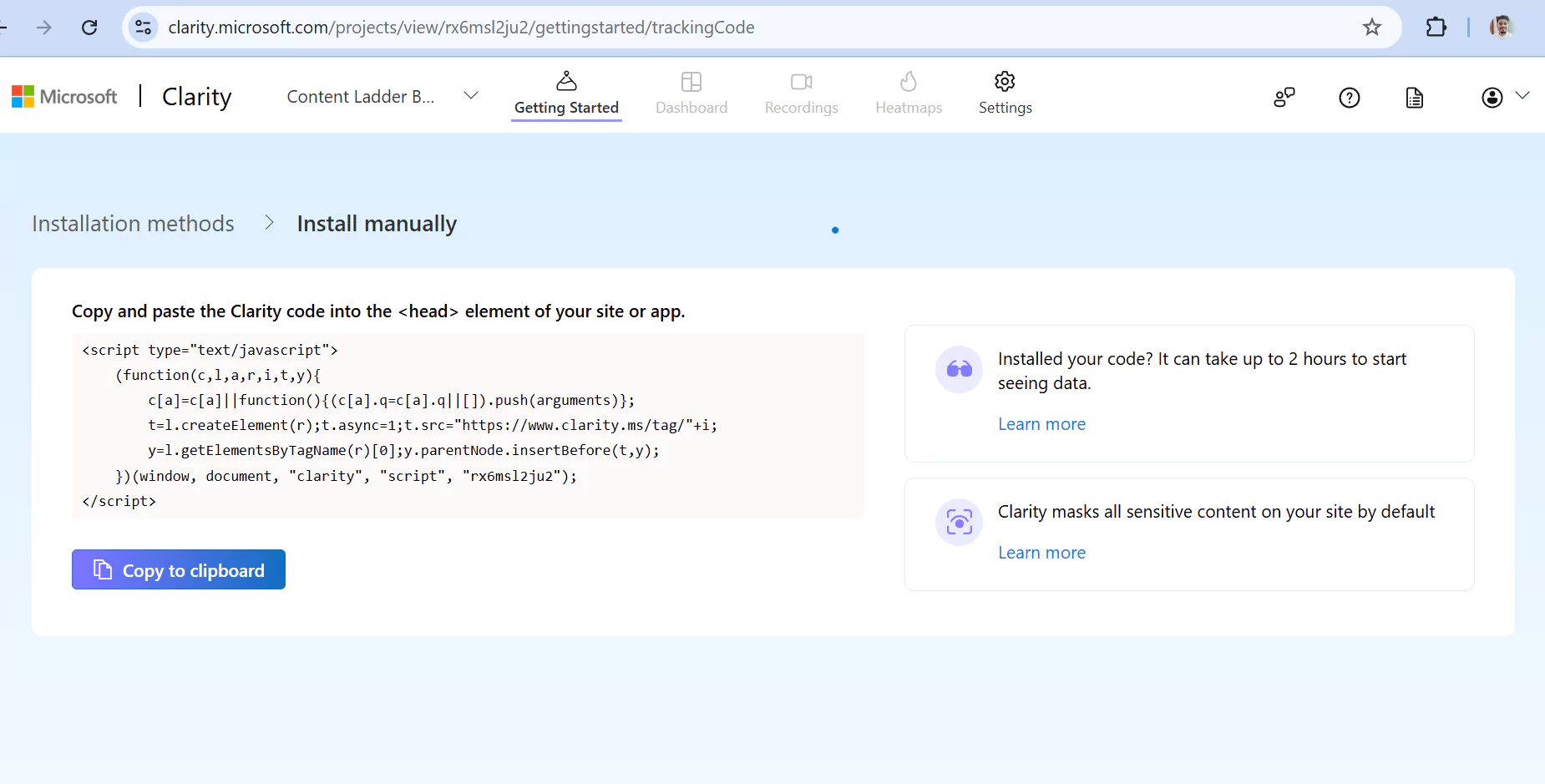Switch to the Heatmaps tab
Viewport: 1545px width, 784px height.
click(909, 94)
